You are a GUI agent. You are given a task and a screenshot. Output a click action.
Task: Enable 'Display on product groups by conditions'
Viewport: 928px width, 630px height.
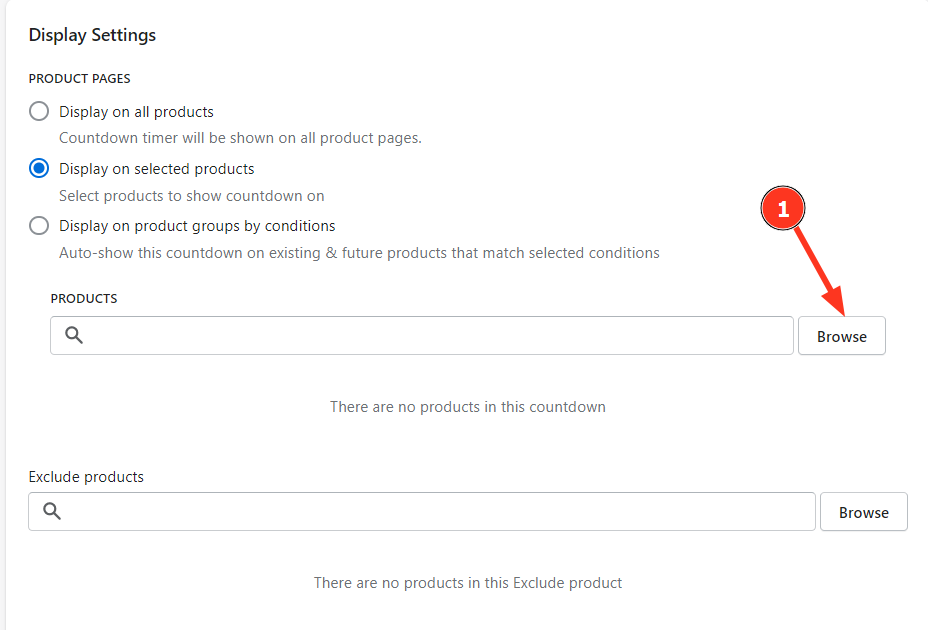click(x=39, y=225)
